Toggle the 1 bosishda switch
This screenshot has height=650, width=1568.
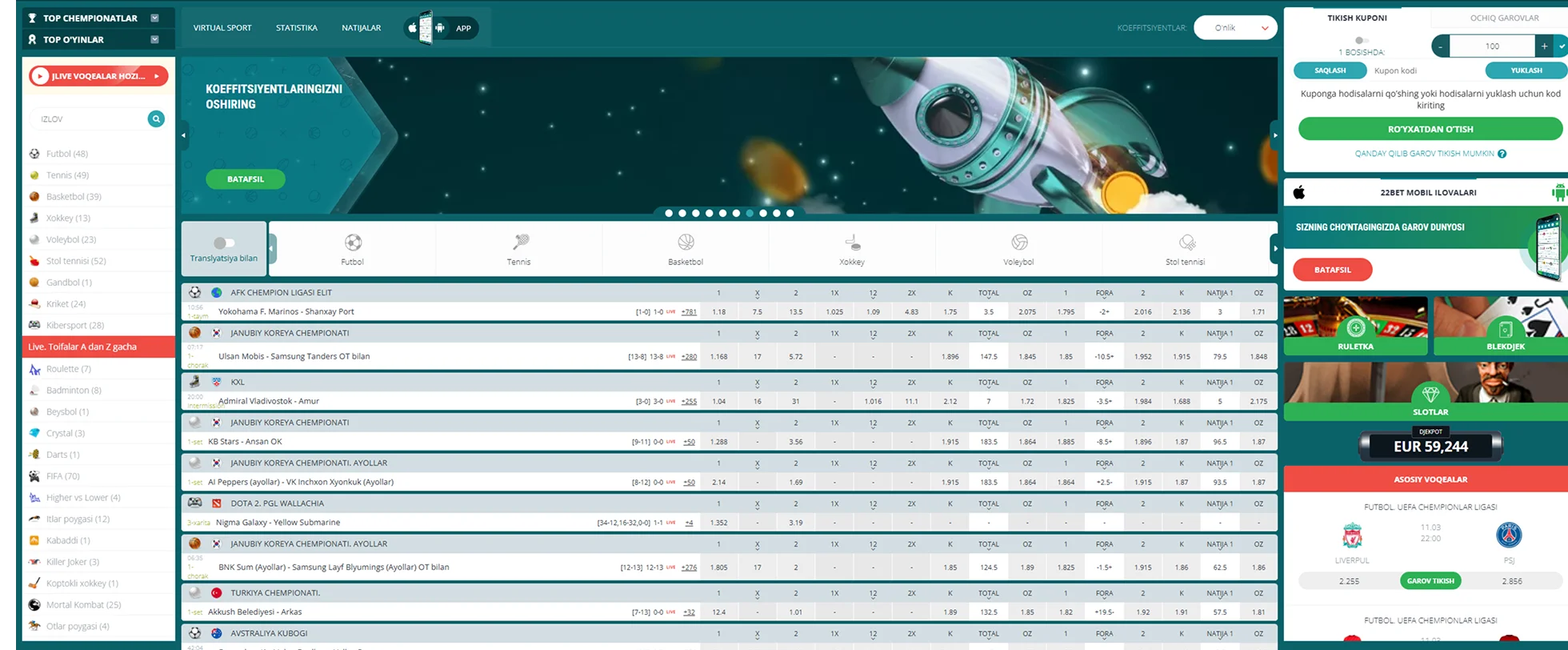click(1361, 40)
